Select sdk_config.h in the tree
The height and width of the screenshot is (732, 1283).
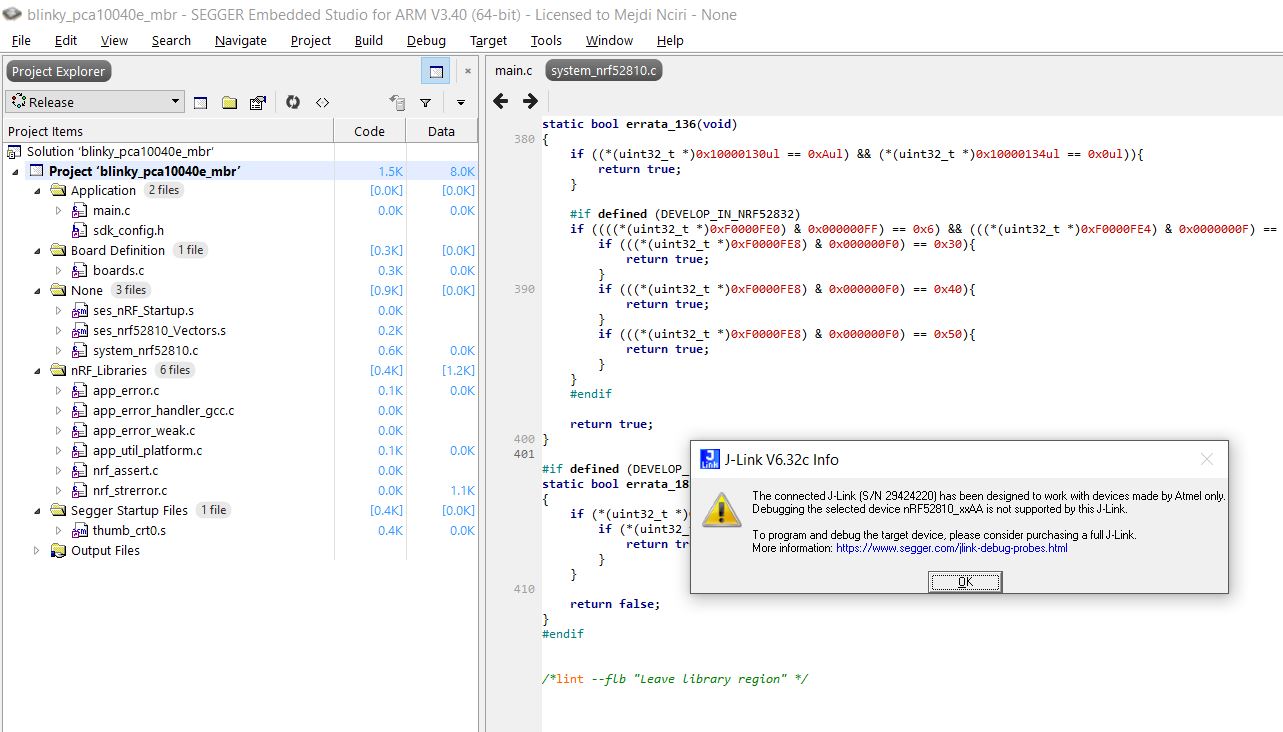[128, 230]
